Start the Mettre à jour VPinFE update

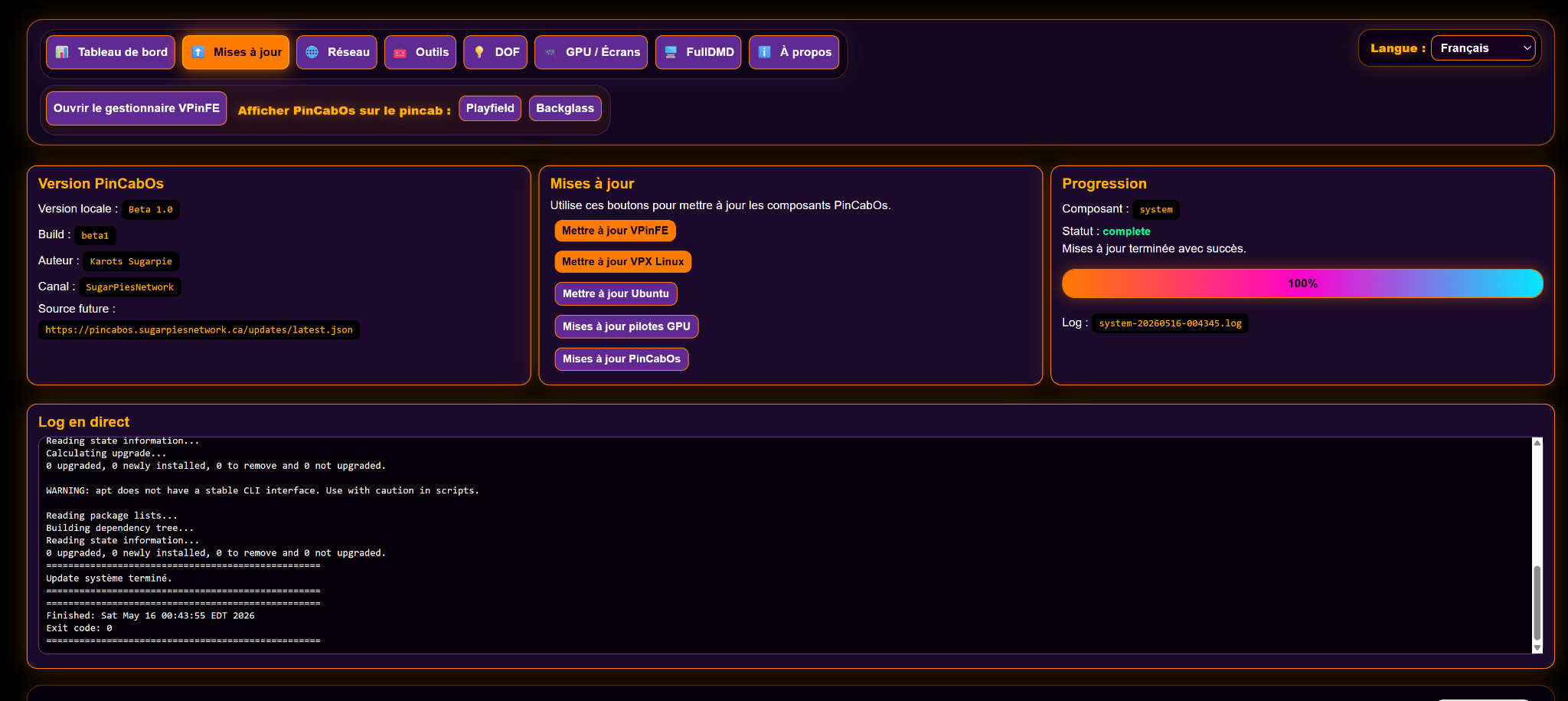(x=615, y=231)
